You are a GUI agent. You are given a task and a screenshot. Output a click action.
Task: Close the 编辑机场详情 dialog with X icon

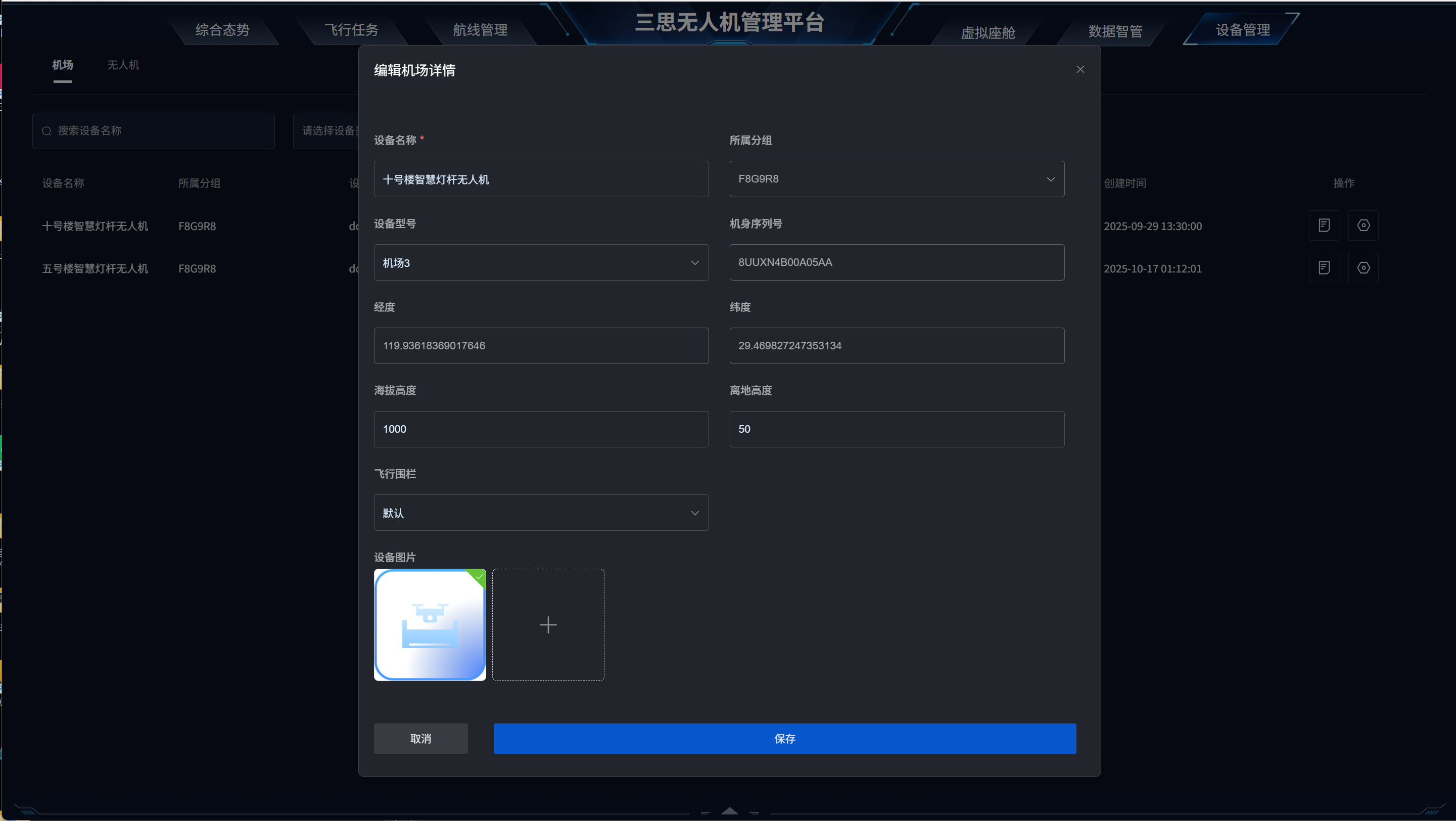point(1079,70)
